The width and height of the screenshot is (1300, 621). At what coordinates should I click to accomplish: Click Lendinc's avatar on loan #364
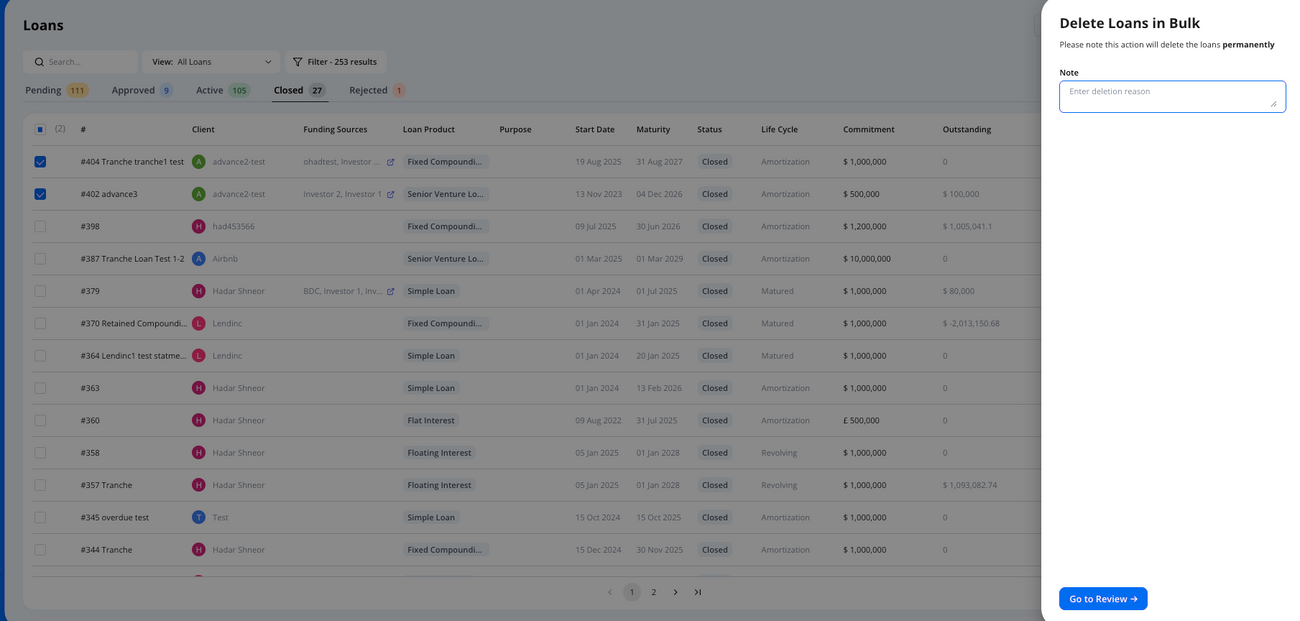click(x=199, y=355)
